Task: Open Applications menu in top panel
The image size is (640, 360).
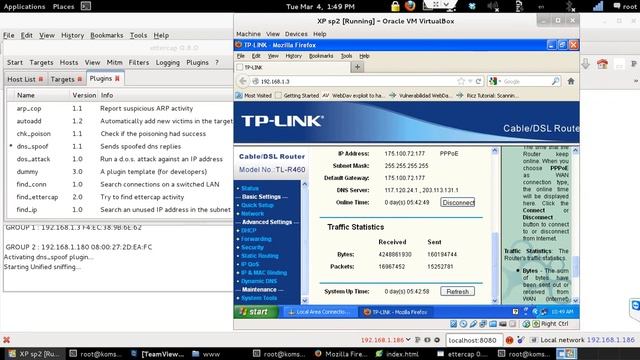Action: pyautogui.click(x=24, y=7)
